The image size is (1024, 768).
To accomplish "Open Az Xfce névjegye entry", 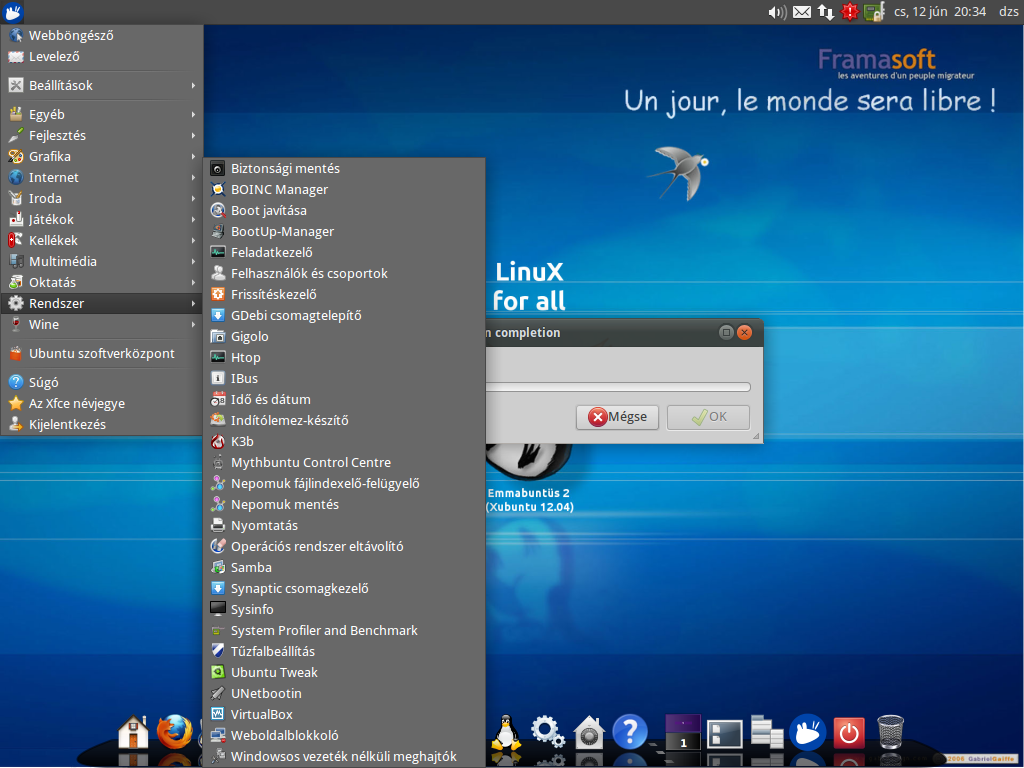I will (x=102, y=403).
